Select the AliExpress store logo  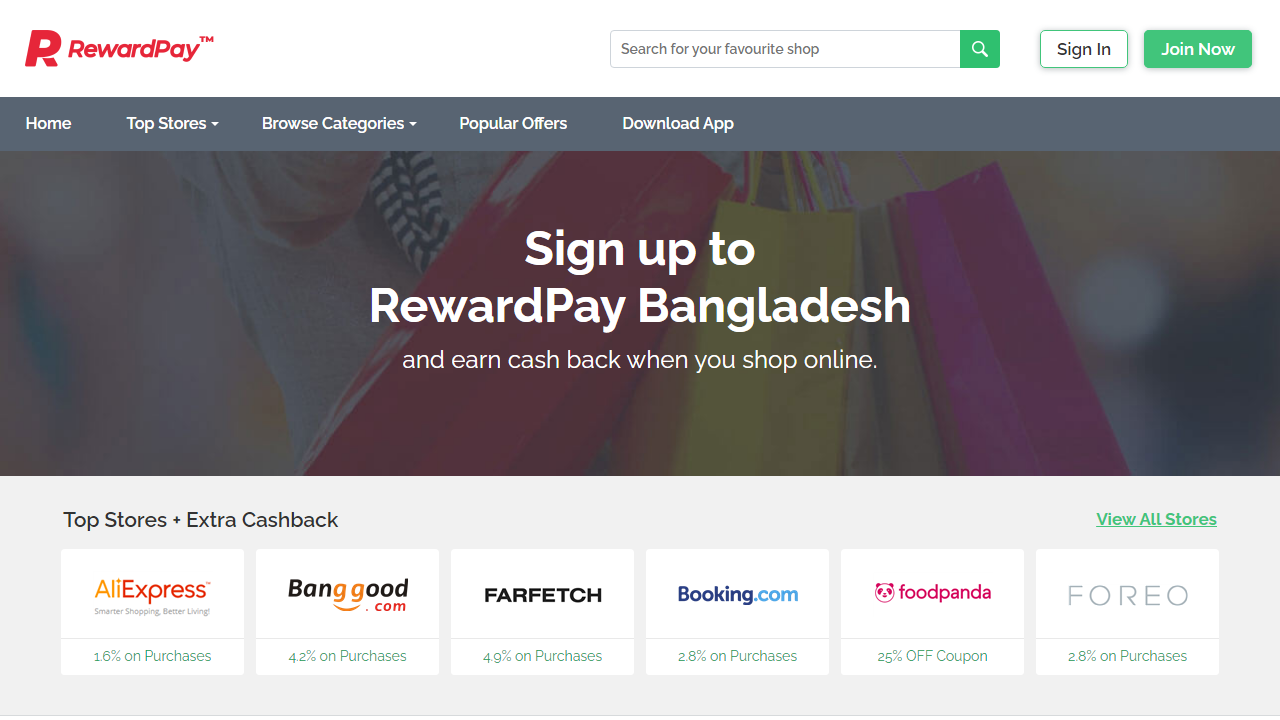coord(152,592)
